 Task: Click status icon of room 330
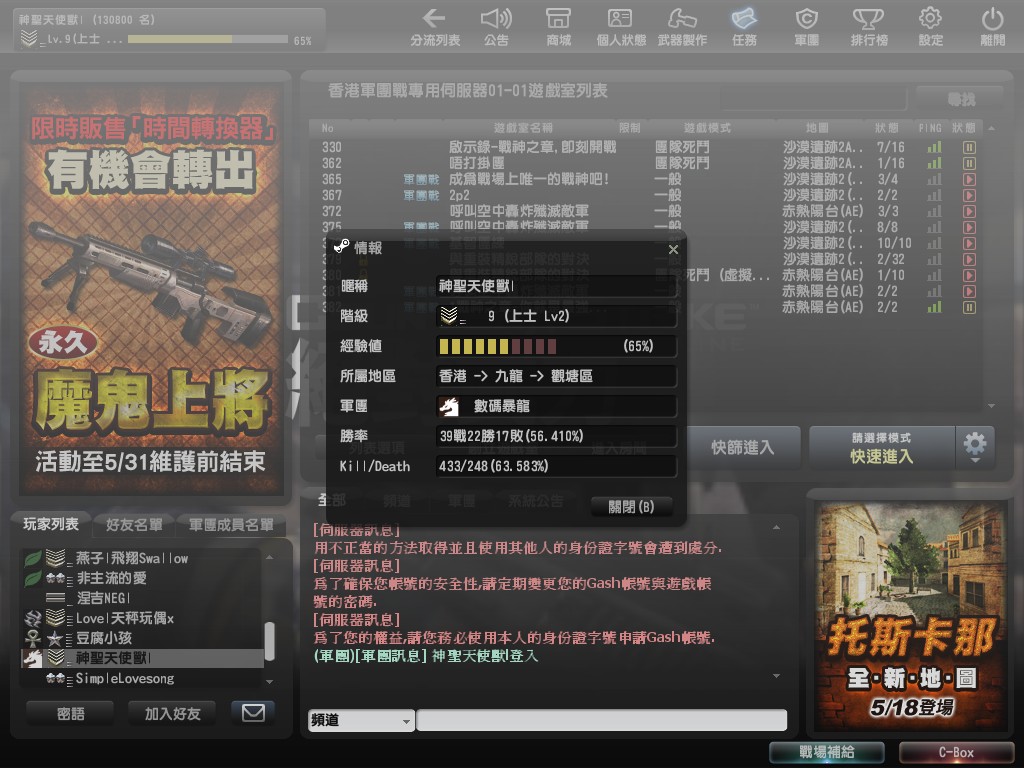pos(969,148)
